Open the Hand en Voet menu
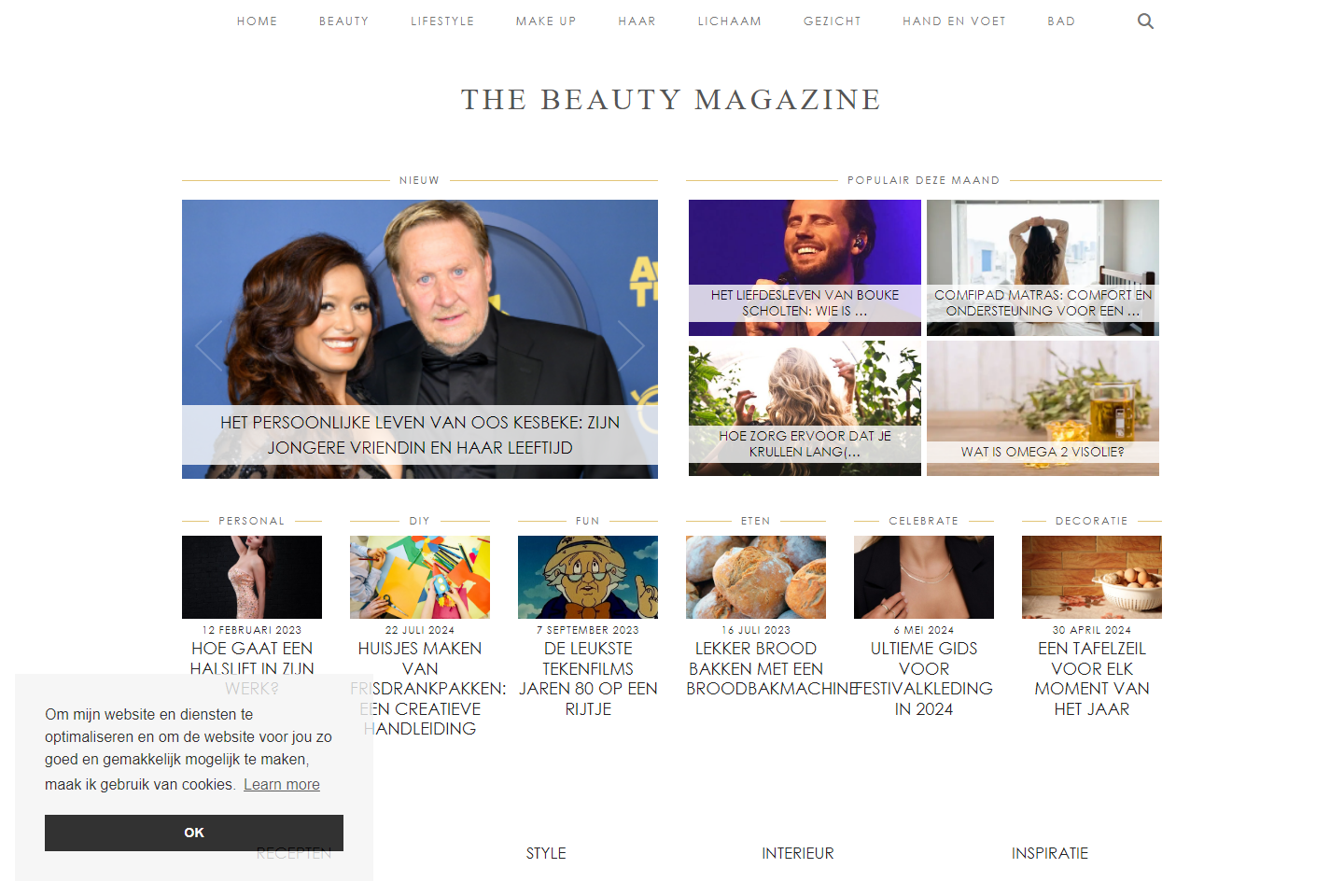Image resolution: width=1344 pixels, height=896 pixels. (x=954, y=21)
